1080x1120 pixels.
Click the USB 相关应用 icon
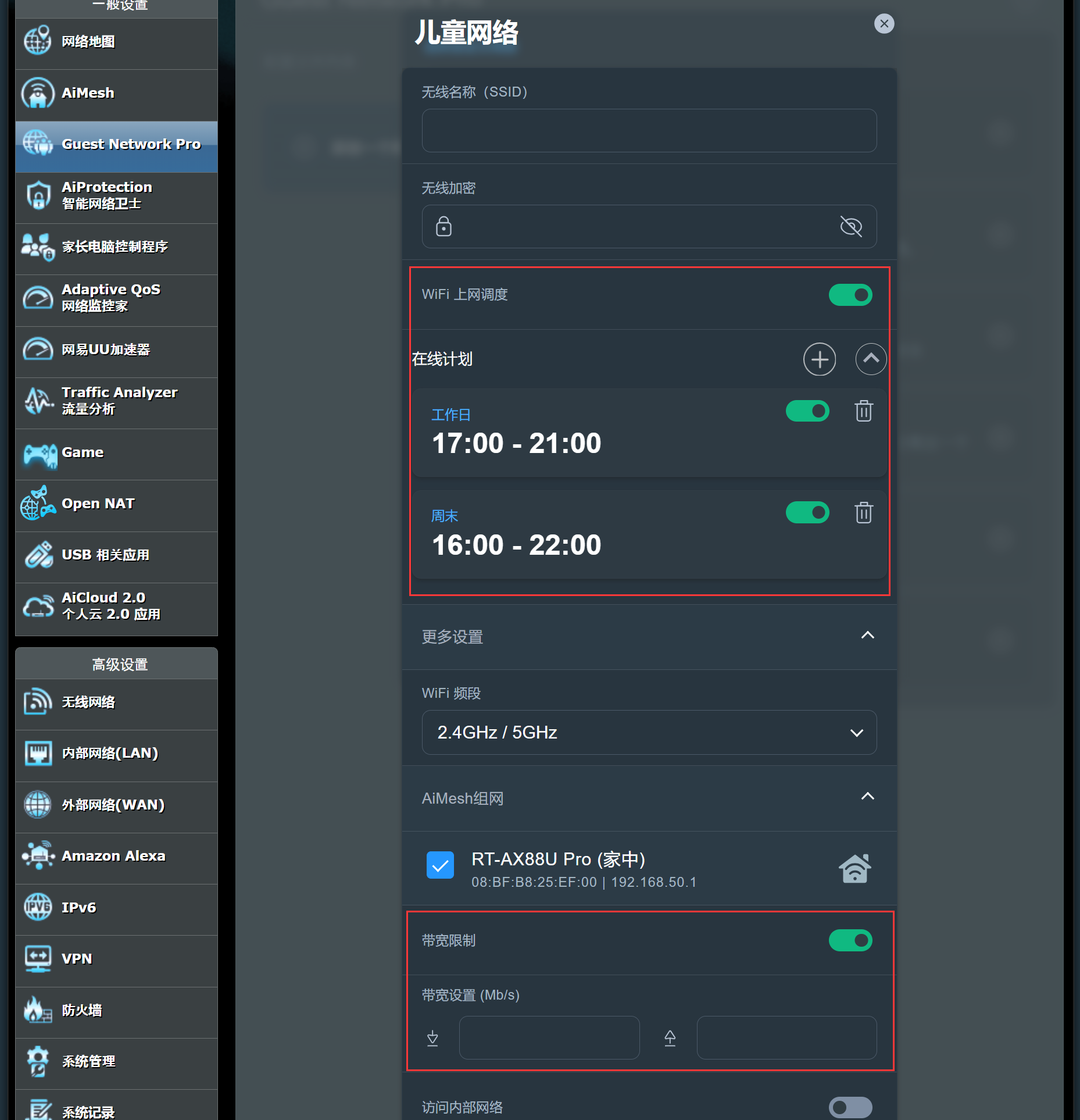tap(38, 554)
